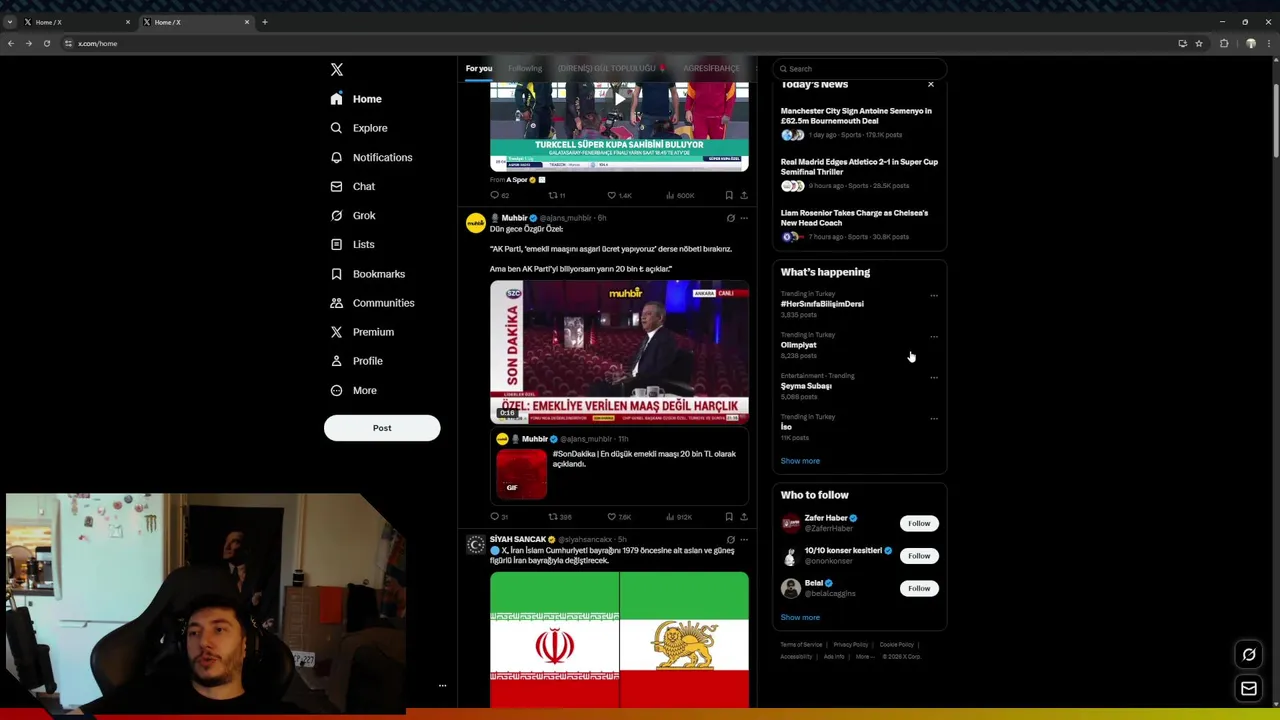Click the X logo in sidebar
The height and width of the screenshot is (720, 1280).
[x=337, y=69]
